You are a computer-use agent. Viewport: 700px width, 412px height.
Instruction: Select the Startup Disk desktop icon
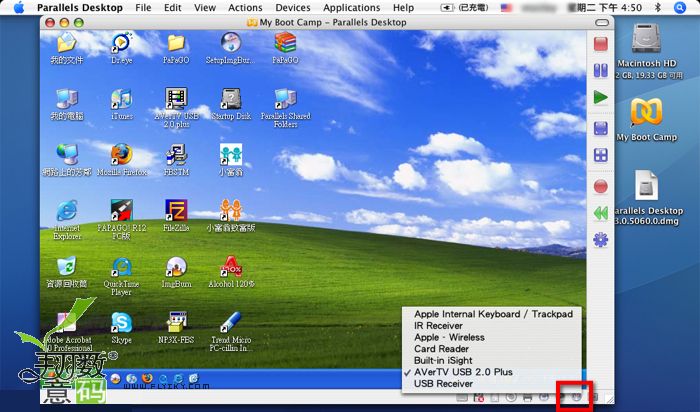click(231, 105)
